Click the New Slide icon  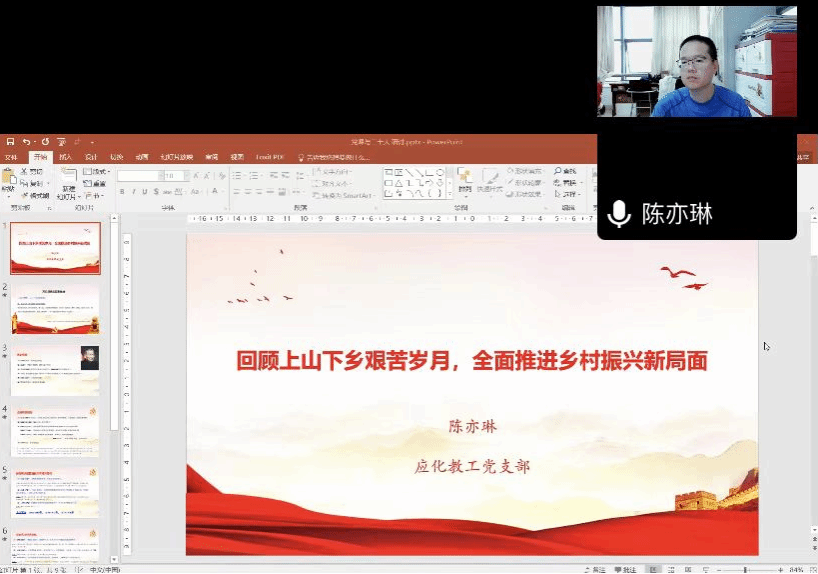point(68,180)
